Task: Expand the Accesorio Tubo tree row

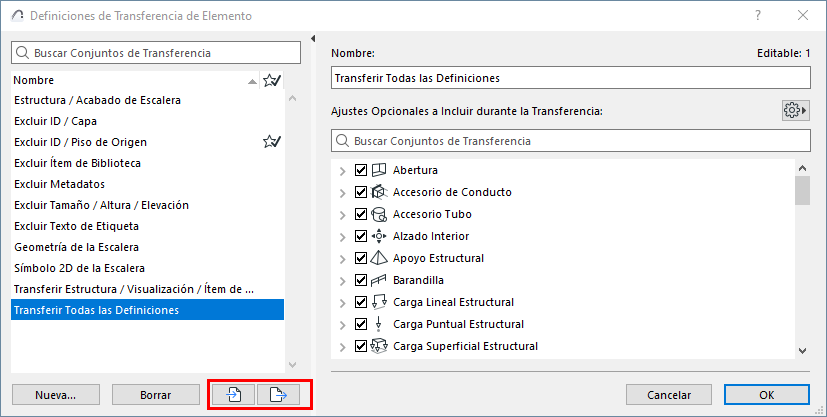Action: tap(344, 214)
